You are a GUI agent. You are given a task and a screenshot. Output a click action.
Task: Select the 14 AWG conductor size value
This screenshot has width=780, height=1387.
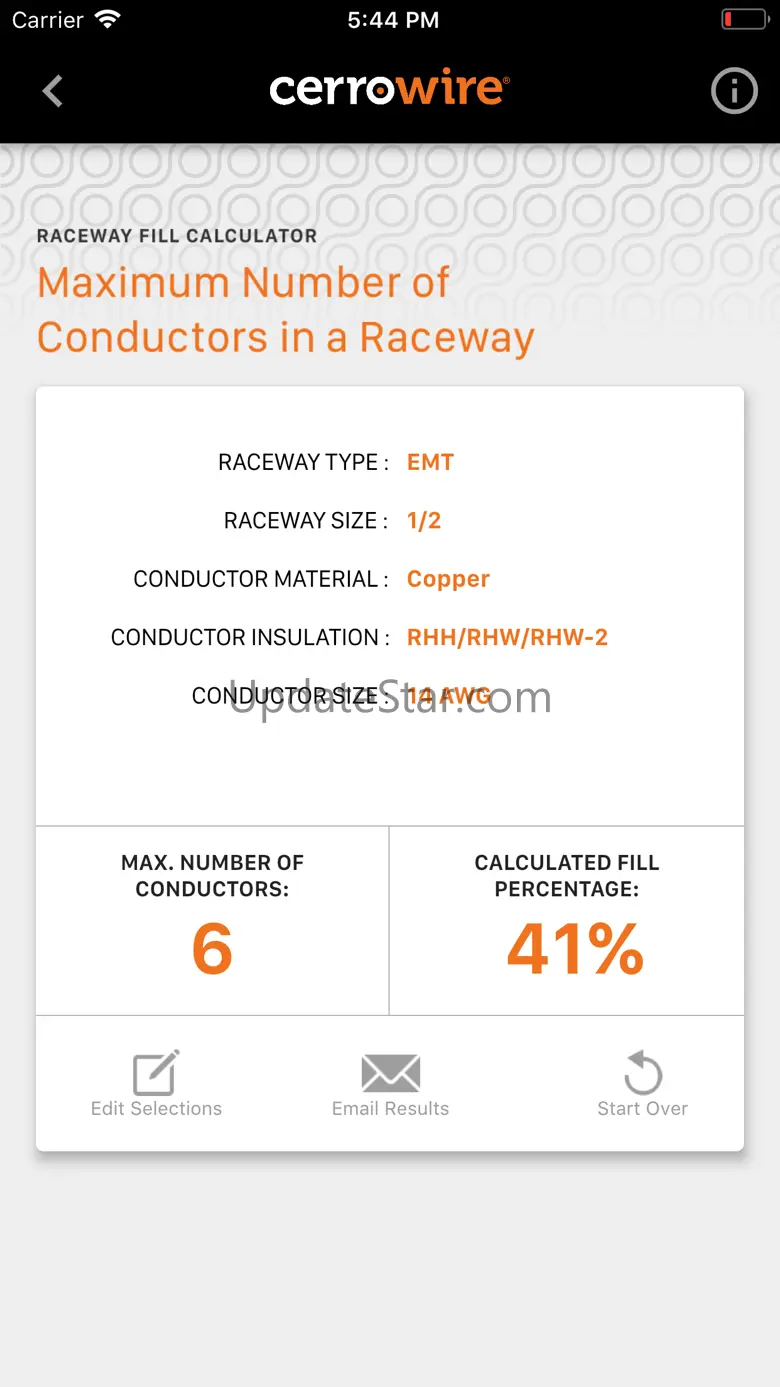[x=449, y=695]
